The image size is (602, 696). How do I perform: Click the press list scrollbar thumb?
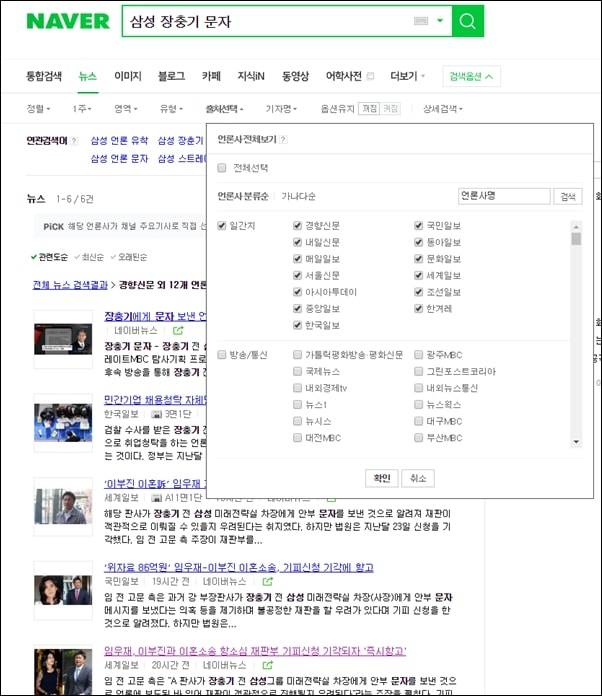(576, 239)
